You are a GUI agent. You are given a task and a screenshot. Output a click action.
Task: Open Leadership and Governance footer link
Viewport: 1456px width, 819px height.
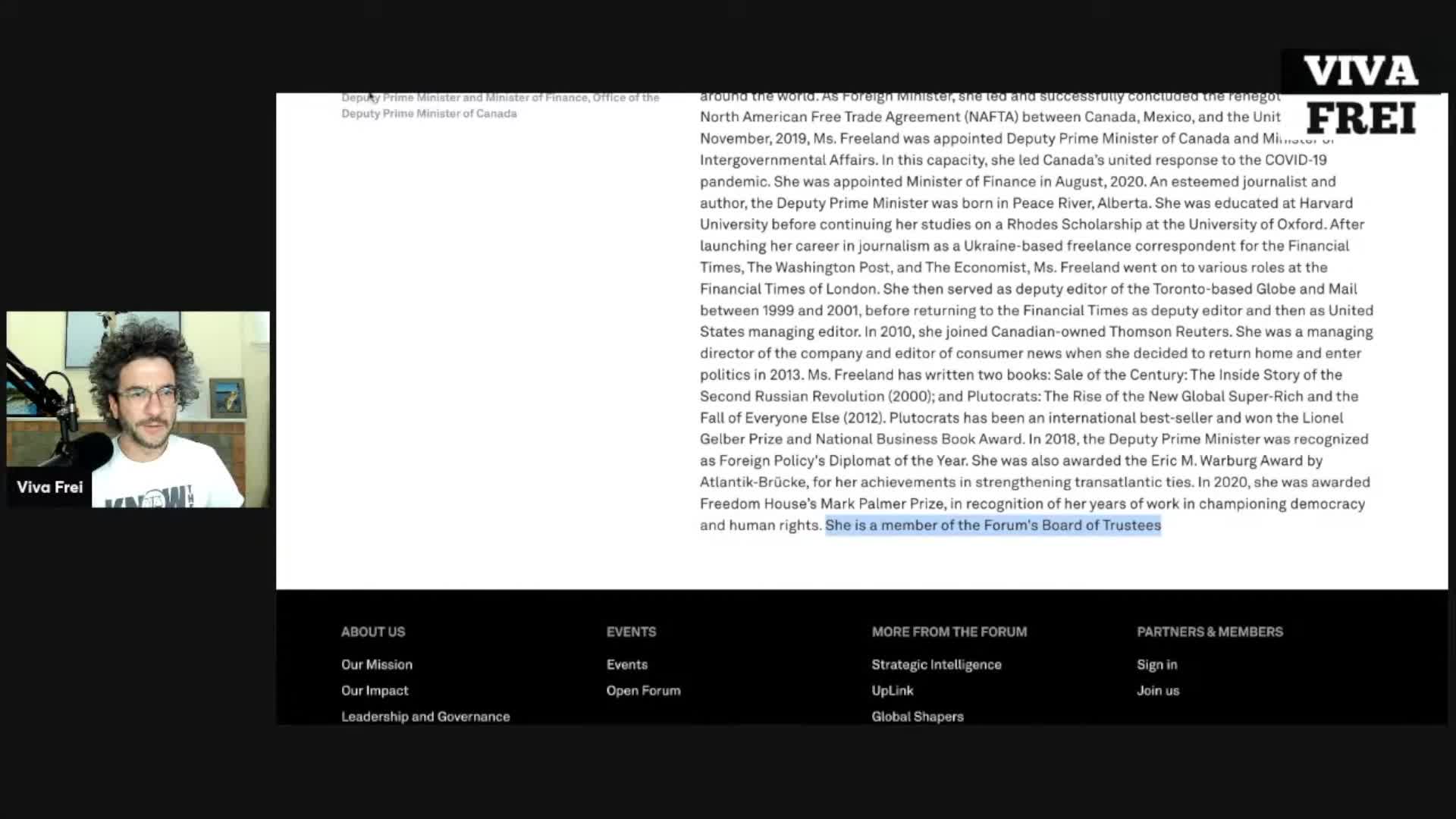coord(425,717)
